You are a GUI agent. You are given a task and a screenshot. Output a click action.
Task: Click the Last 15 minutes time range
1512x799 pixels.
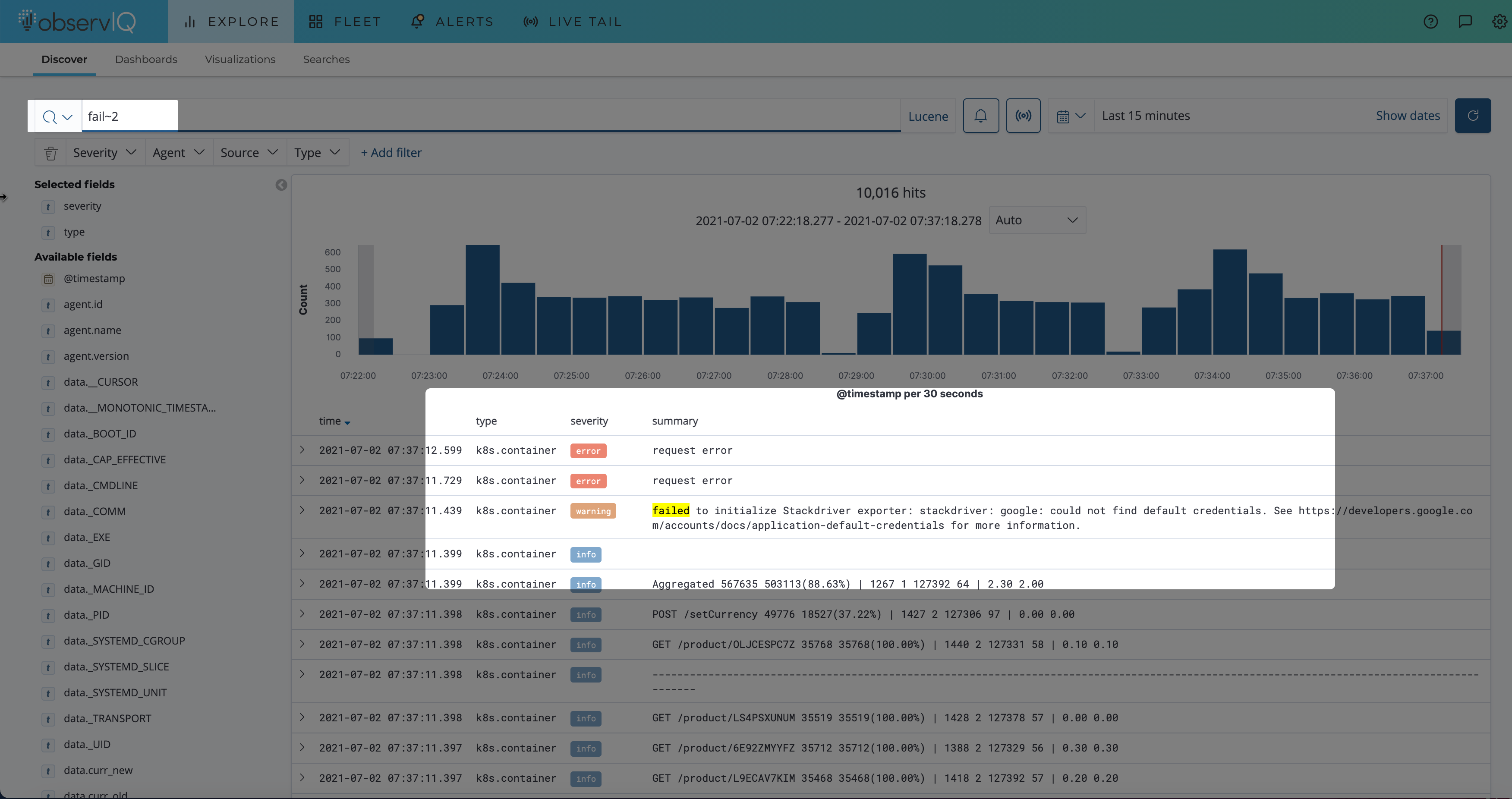[1146, 116]
